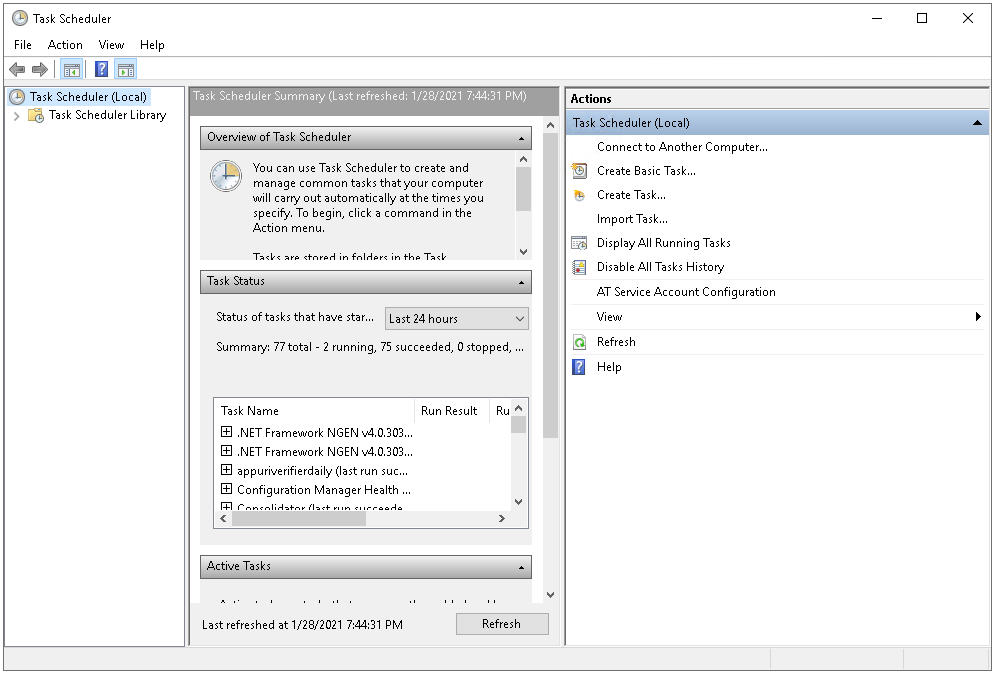Image resolution: width=994 pixels, height=676 pixels.
Task: Toggle the Show/Hide Action Pane toolbar icon
Action: pos(126,69)
